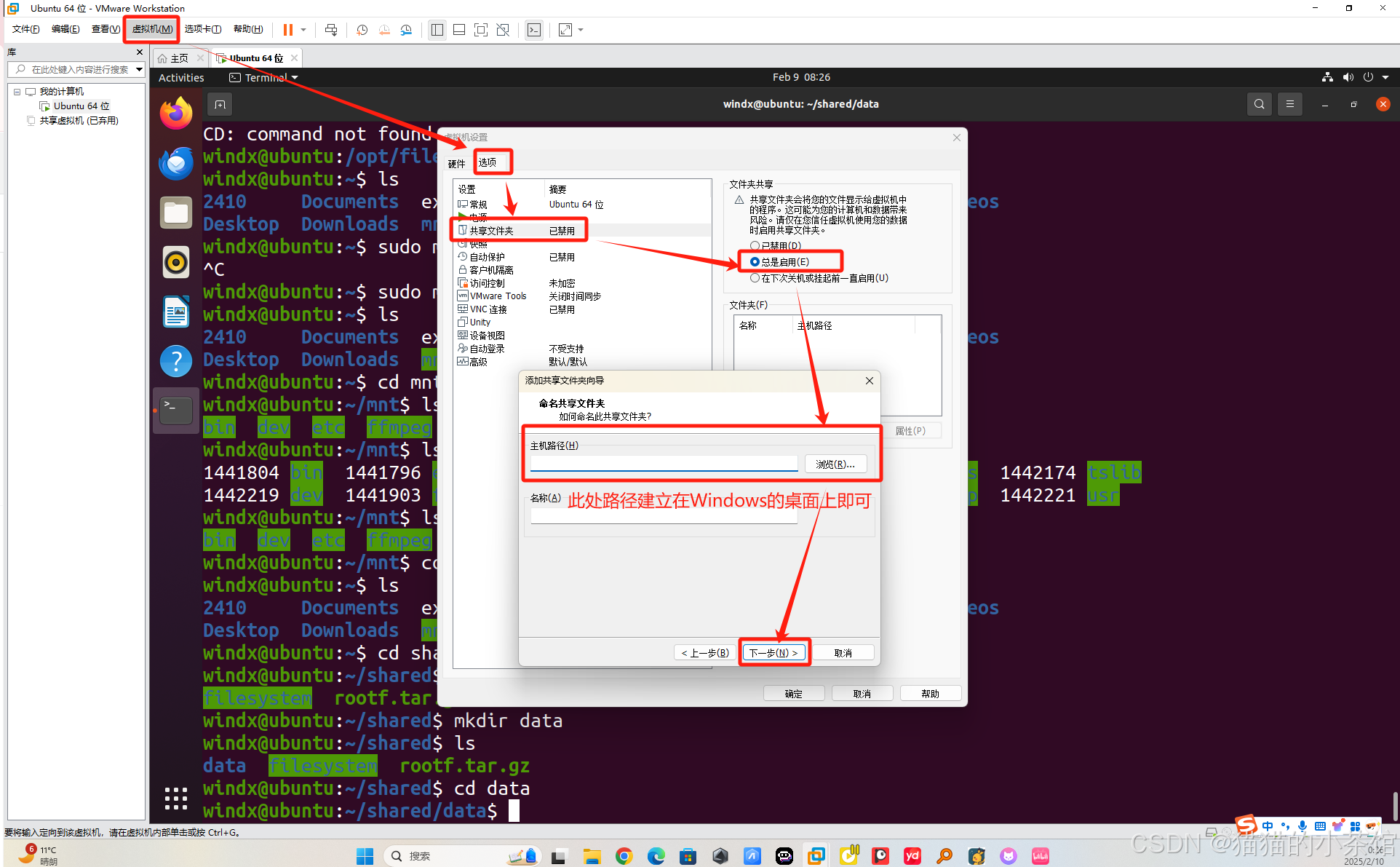Collapse the 我的计算机 tree node
The image size is (1400, 867).
click(x=17, y=92)
